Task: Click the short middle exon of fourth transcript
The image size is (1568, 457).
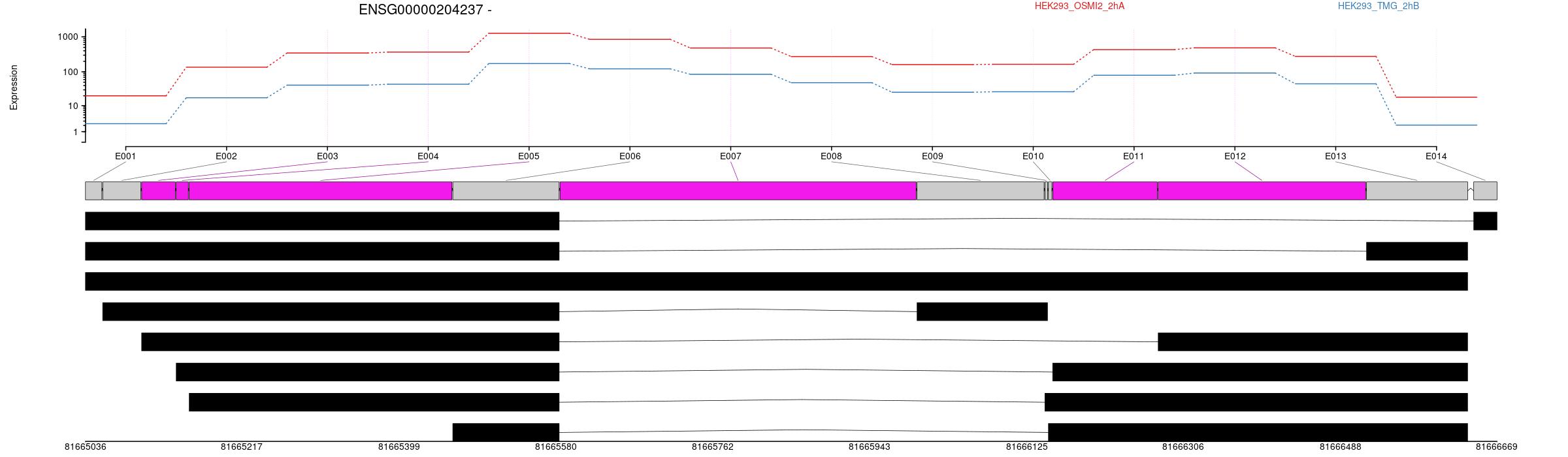Action: pos(982,311)
